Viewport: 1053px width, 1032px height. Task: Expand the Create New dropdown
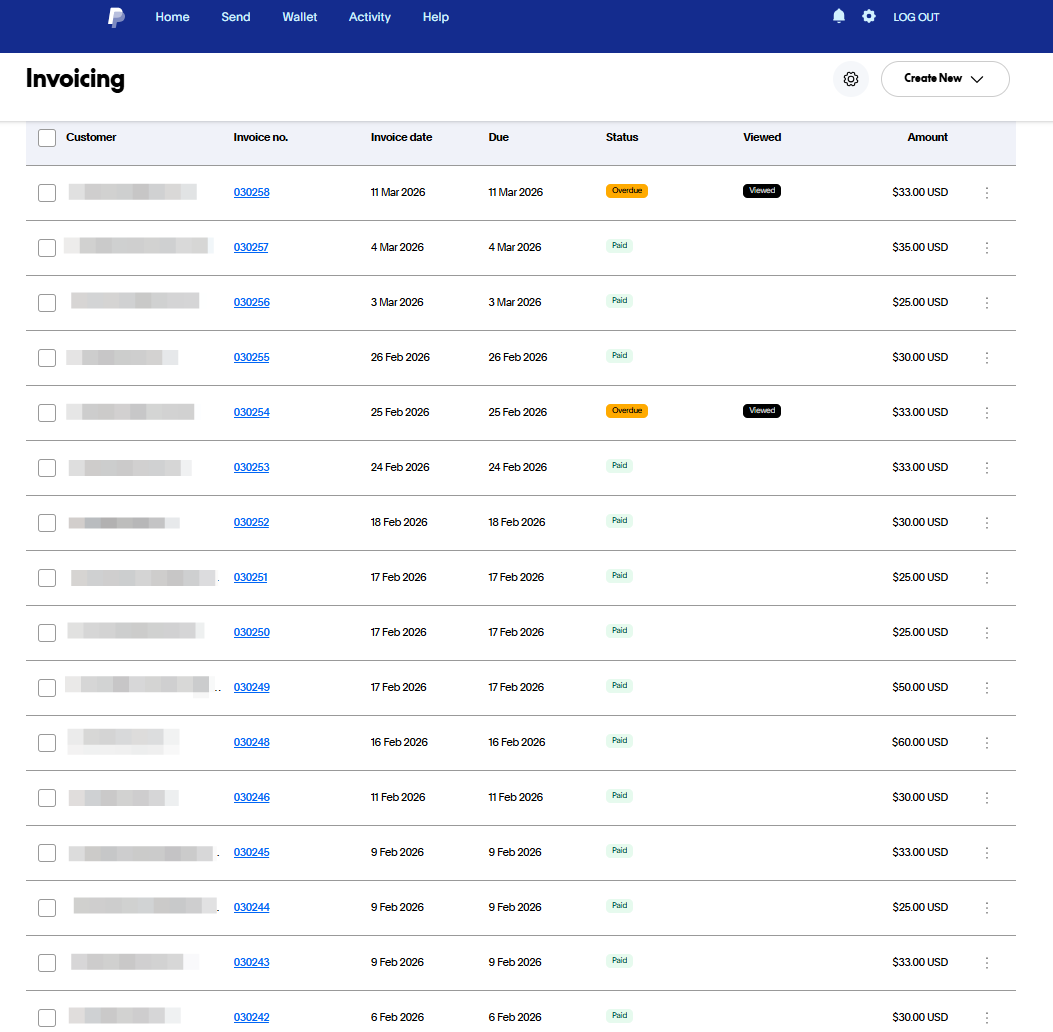[x=945, y=79]
